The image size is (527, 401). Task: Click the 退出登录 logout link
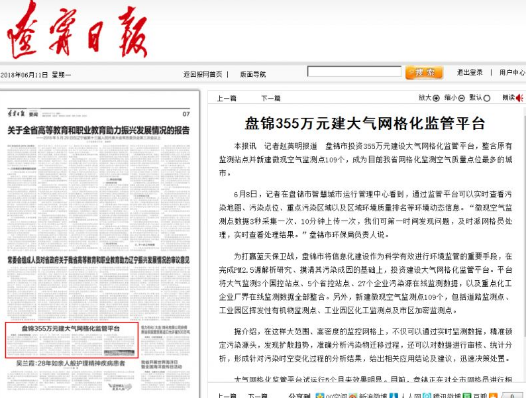(470, 72)
